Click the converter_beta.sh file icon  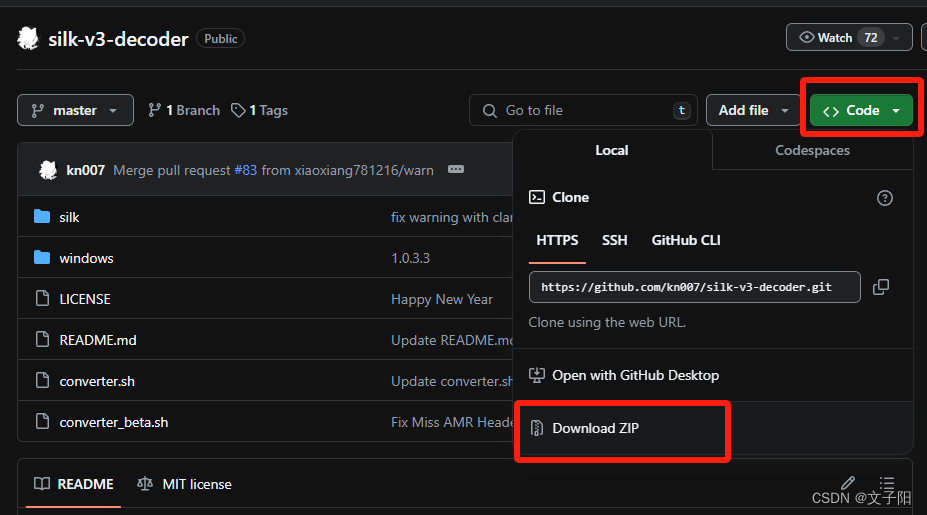(x=42, y=421)
